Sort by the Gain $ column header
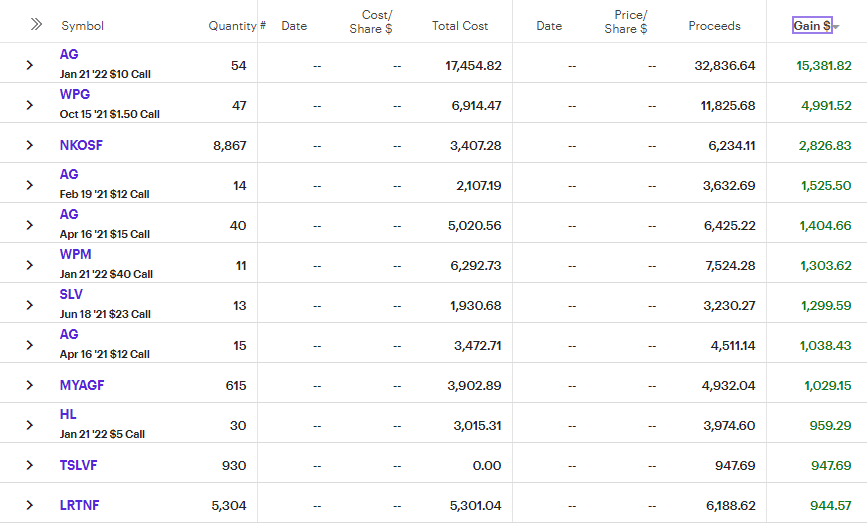 (811, 25)
